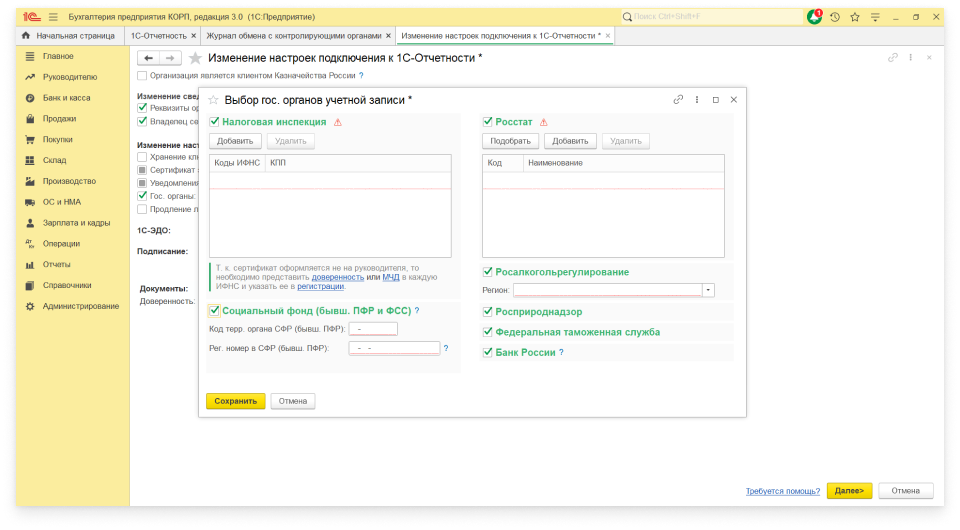Open the service menu lines icon in title bar
Screen dimensions: 960x530
pos(876,17)
